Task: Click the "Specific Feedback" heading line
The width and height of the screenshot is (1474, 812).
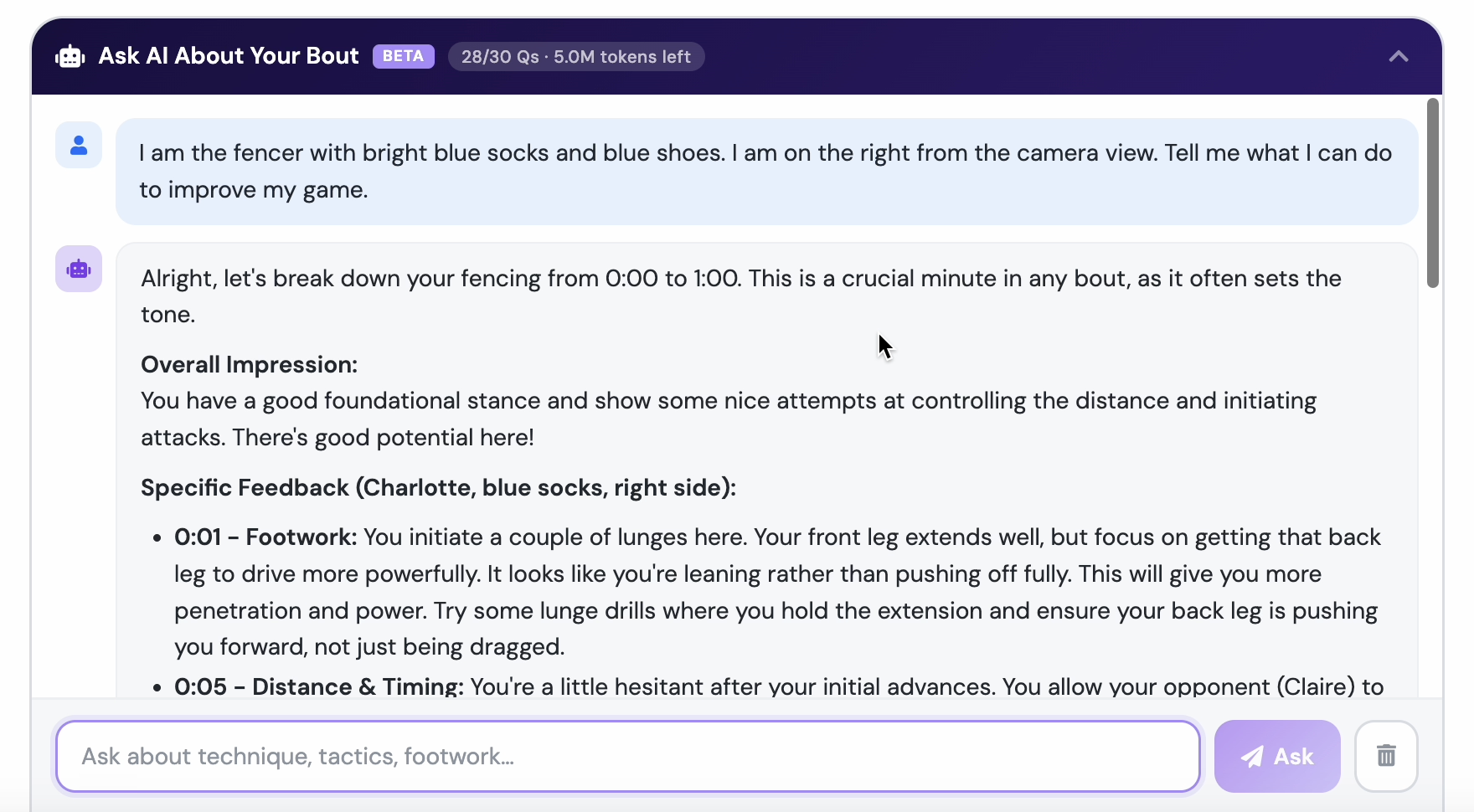Action: (x=438, y=488)
